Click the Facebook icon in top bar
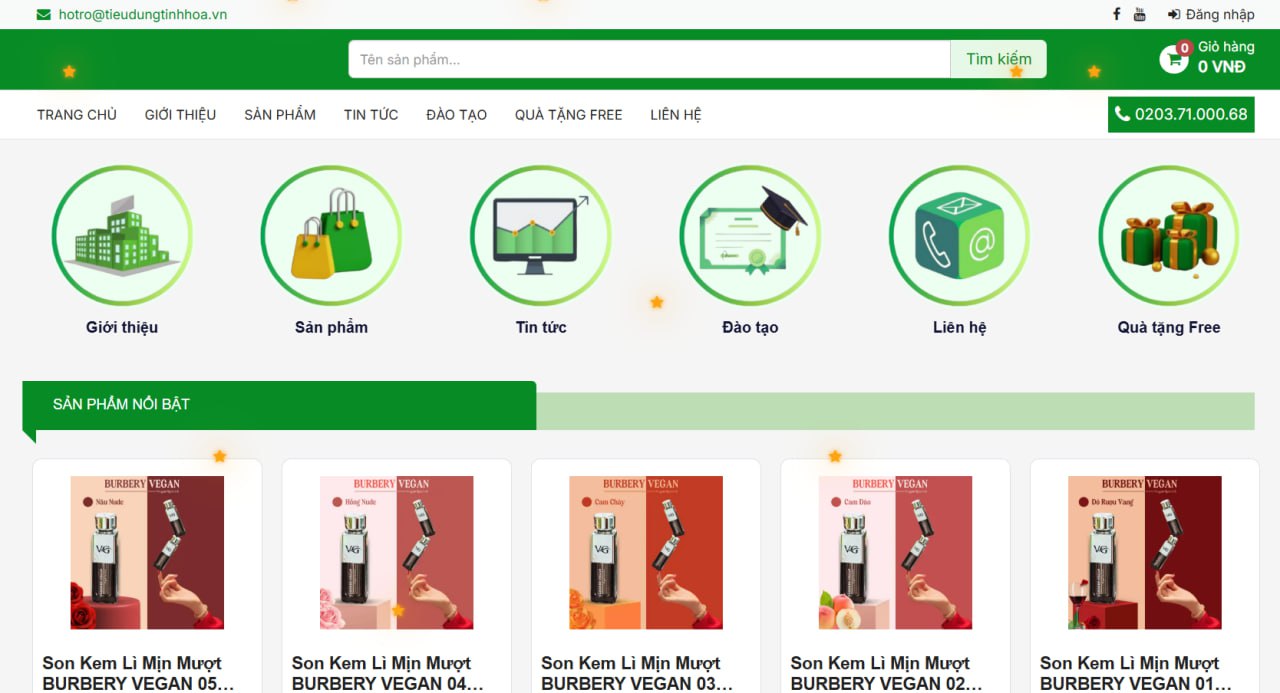Image resolution: width=1280 pixels, height=693 pixels. 1116,14
